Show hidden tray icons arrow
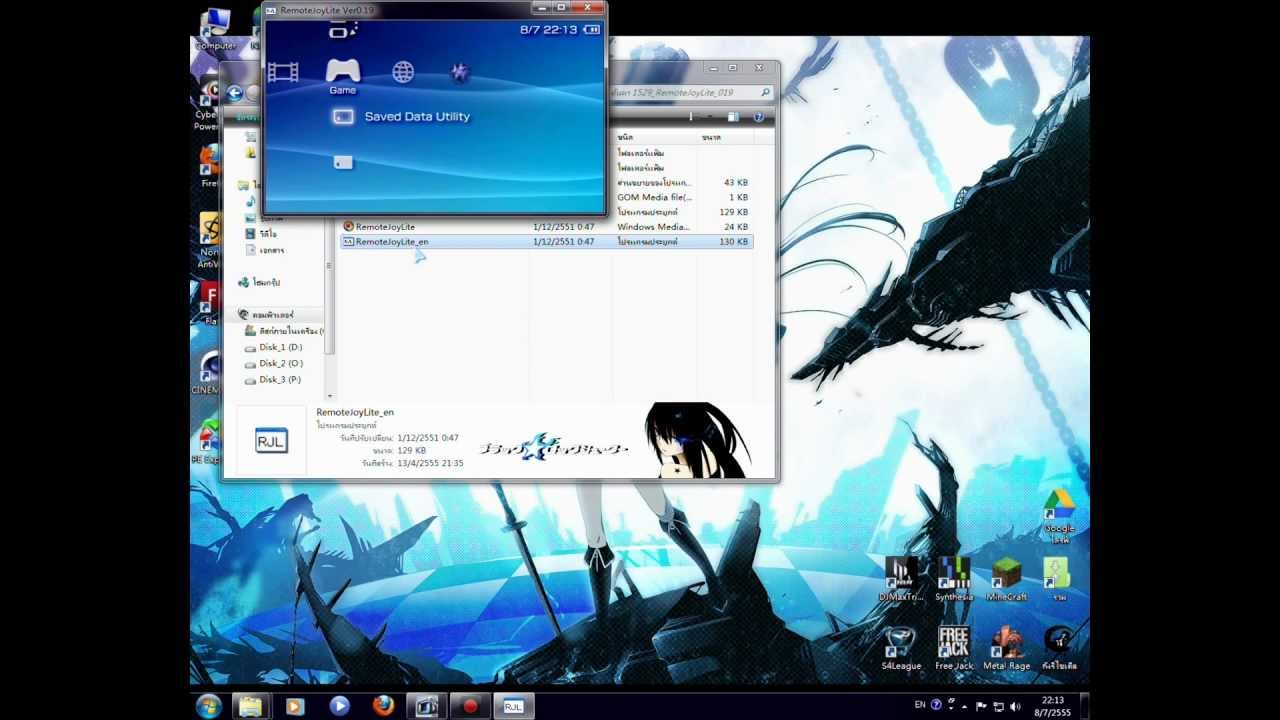This screenshot has width=1280, height=720. coord(964,706)
